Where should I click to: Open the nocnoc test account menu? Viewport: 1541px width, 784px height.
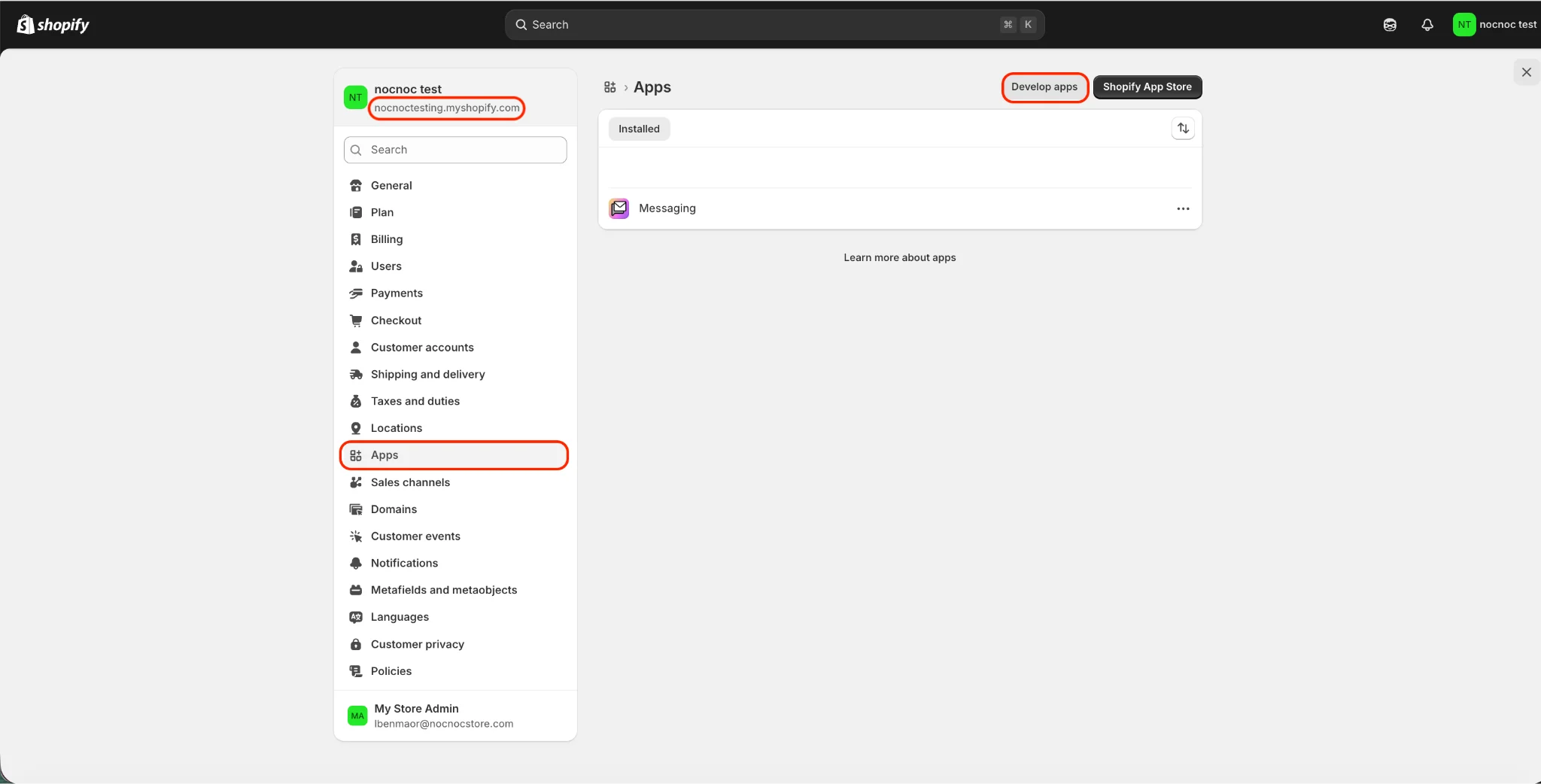click(1495, 25)
